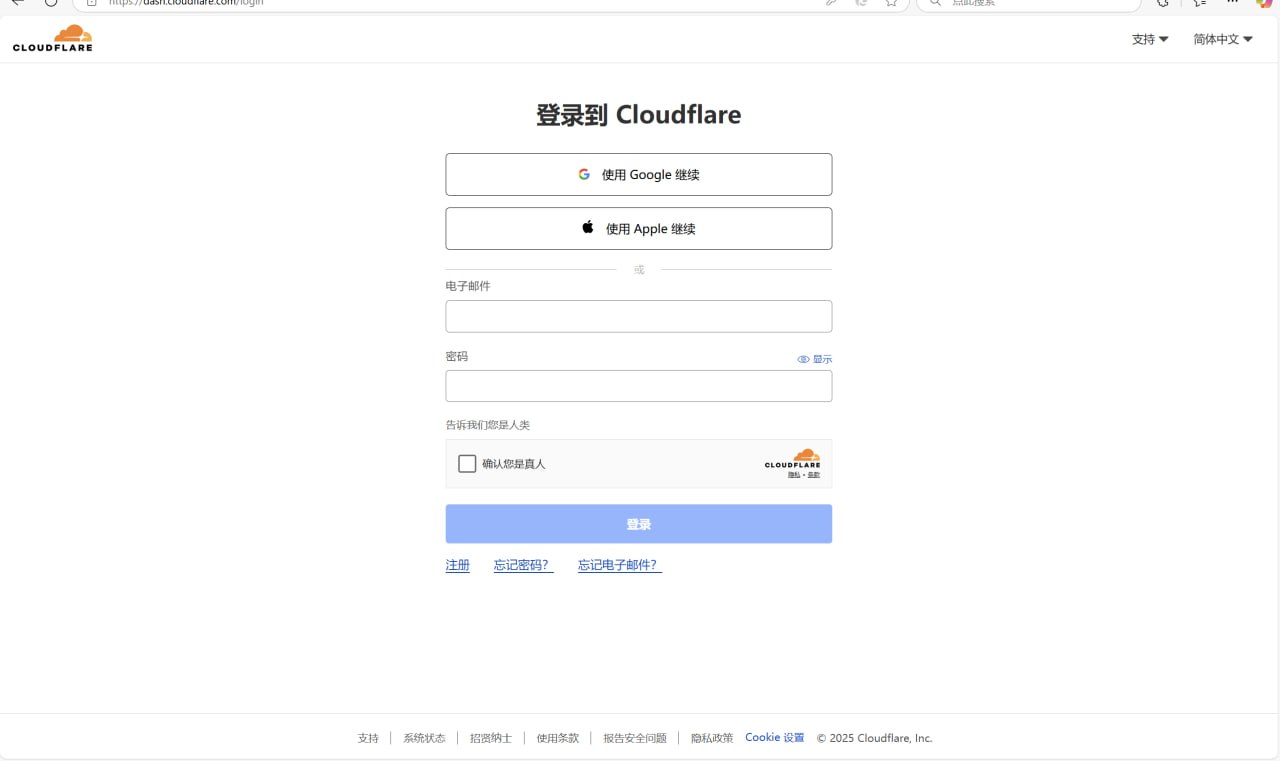The width and height of the screenshot is (1280, 761).
Task: Open the 简体中文 language dropdown
Action: [1222, 39]
